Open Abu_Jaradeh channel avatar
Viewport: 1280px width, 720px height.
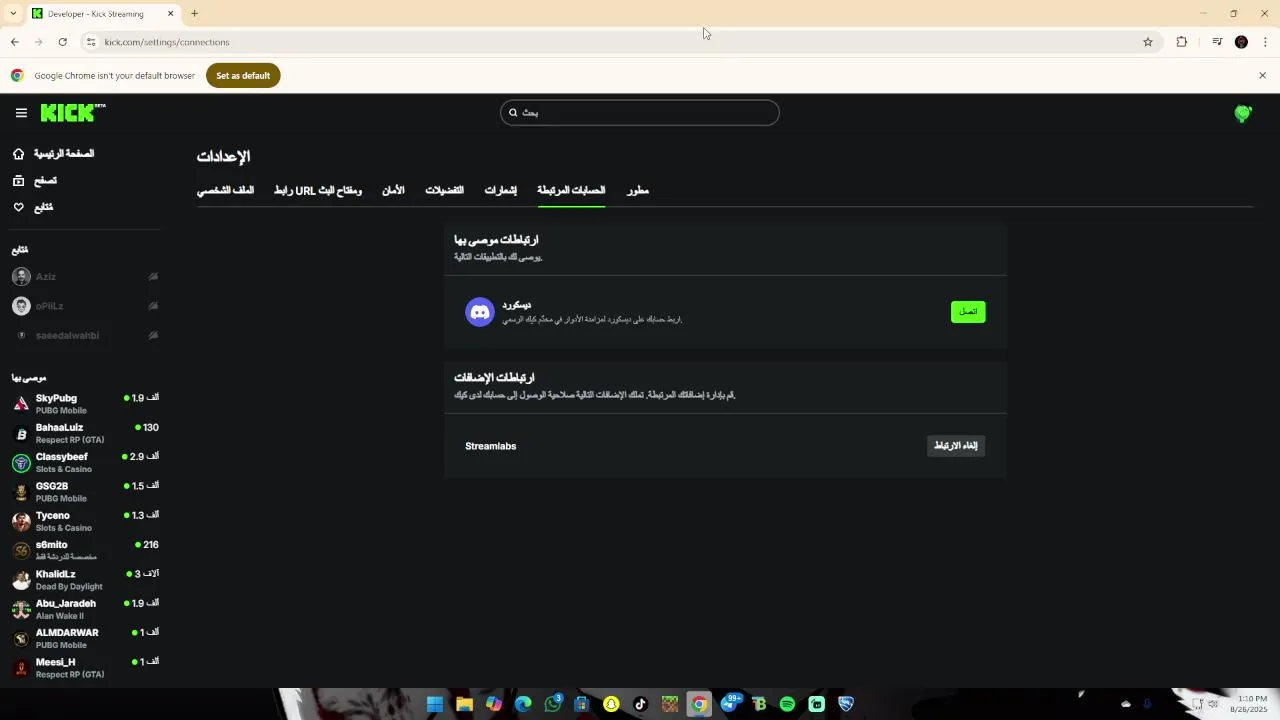[x=21, y=609]
